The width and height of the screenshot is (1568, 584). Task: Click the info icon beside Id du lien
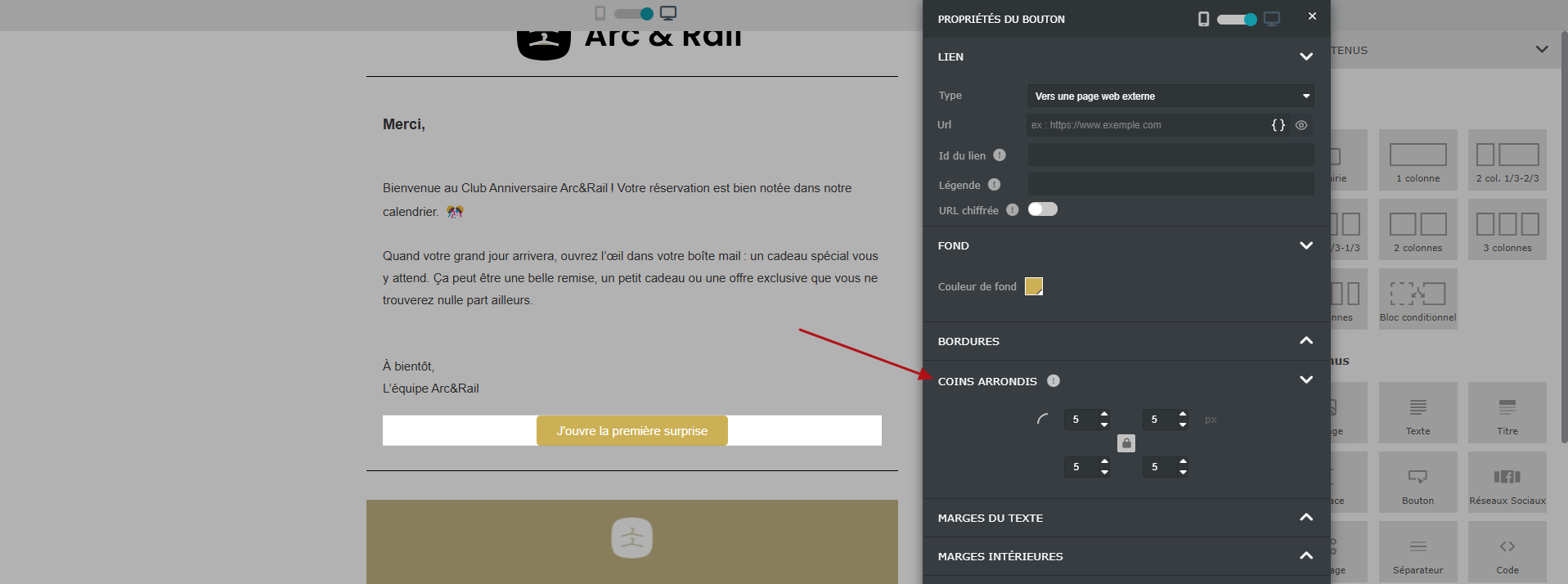pos(1000,155)
